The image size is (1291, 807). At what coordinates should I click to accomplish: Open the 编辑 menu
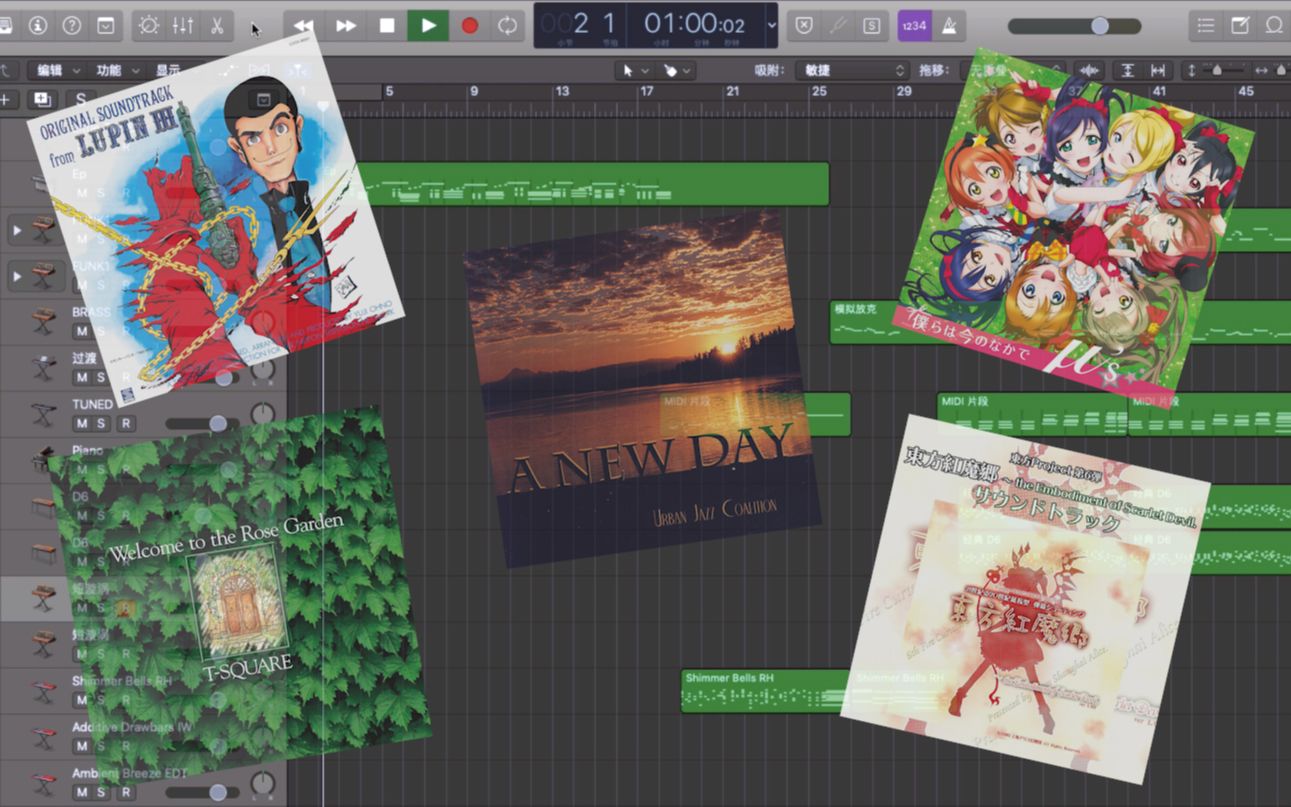click(x=56, y=70)
